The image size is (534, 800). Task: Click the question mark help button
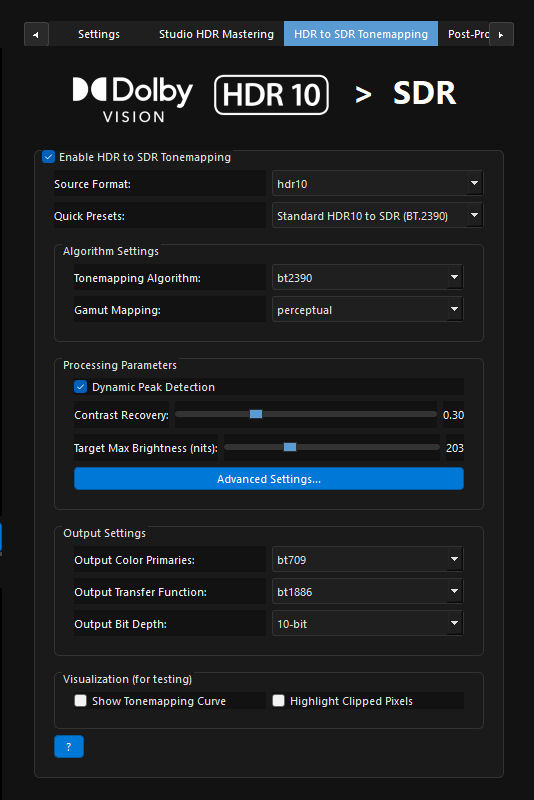click(69, 746)
